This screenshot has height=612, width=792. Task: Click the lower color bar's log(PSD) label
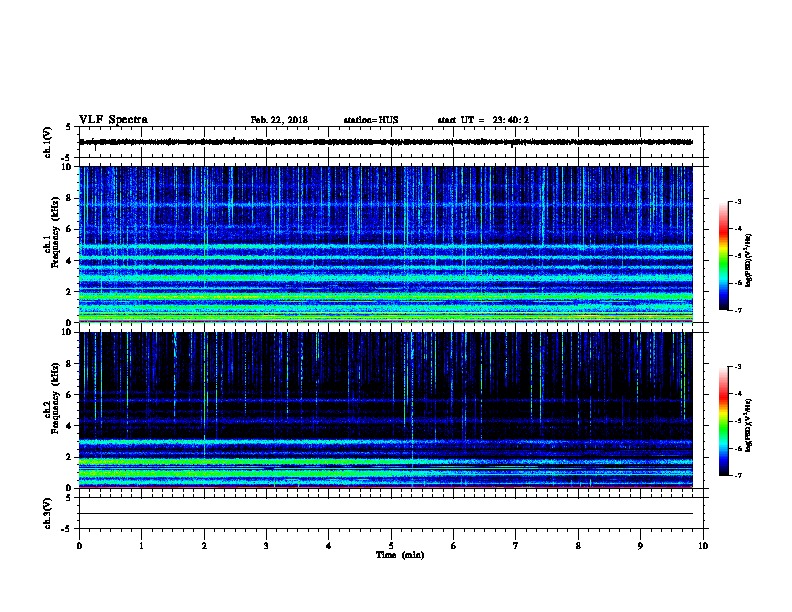point(749,426)
